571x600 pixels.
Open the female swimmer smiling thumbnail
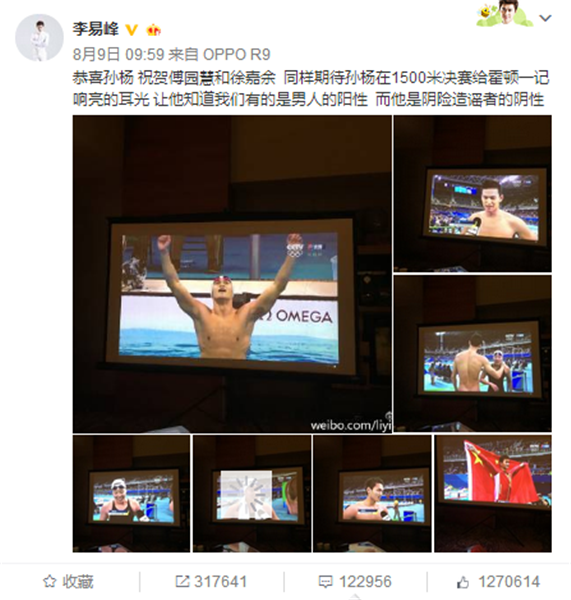point(131,493)
